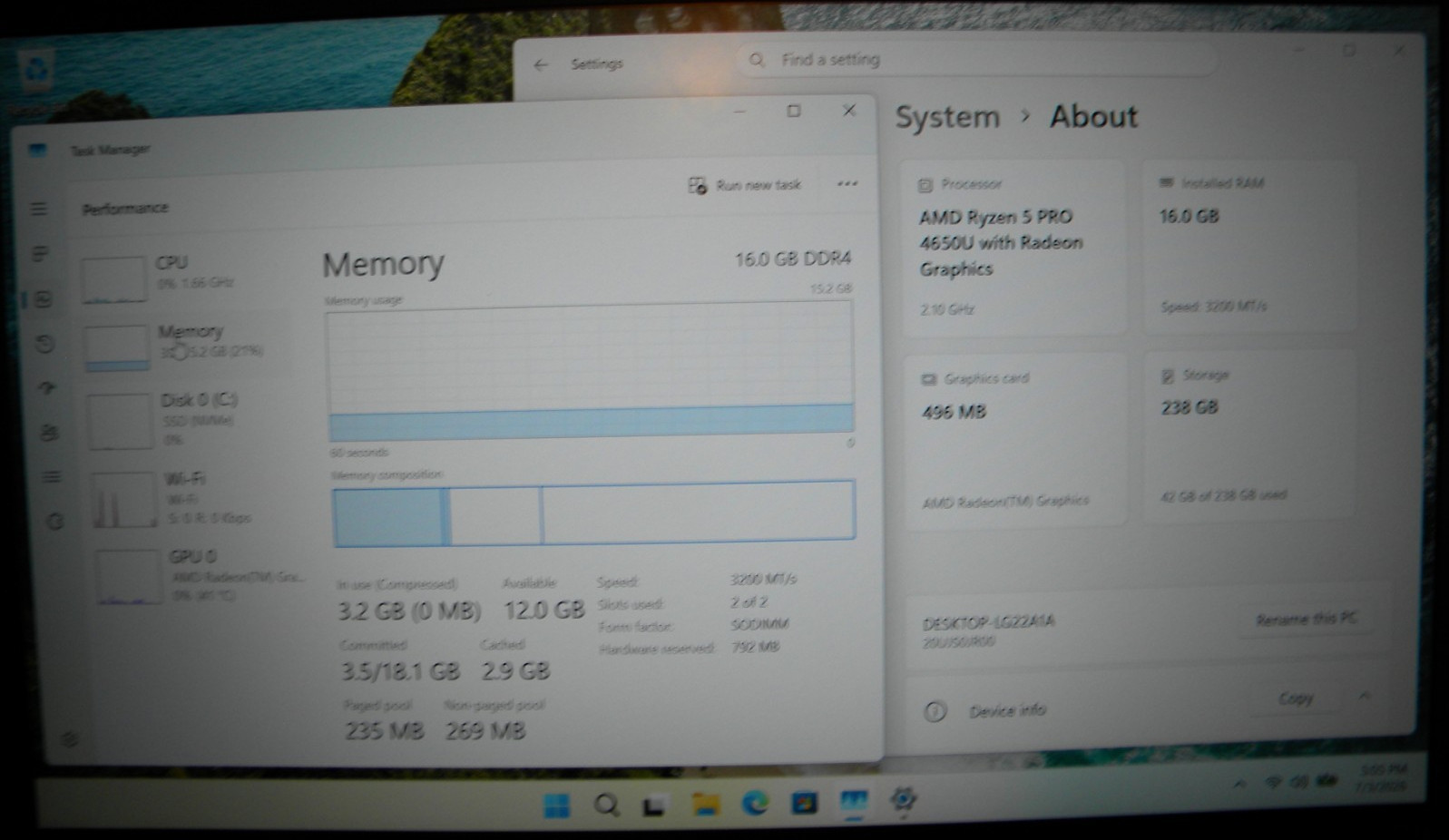This screenshot has height=840, width=1449.
Task: Click '42 GB of 238 GB used' text
Action: (1223, 496)
